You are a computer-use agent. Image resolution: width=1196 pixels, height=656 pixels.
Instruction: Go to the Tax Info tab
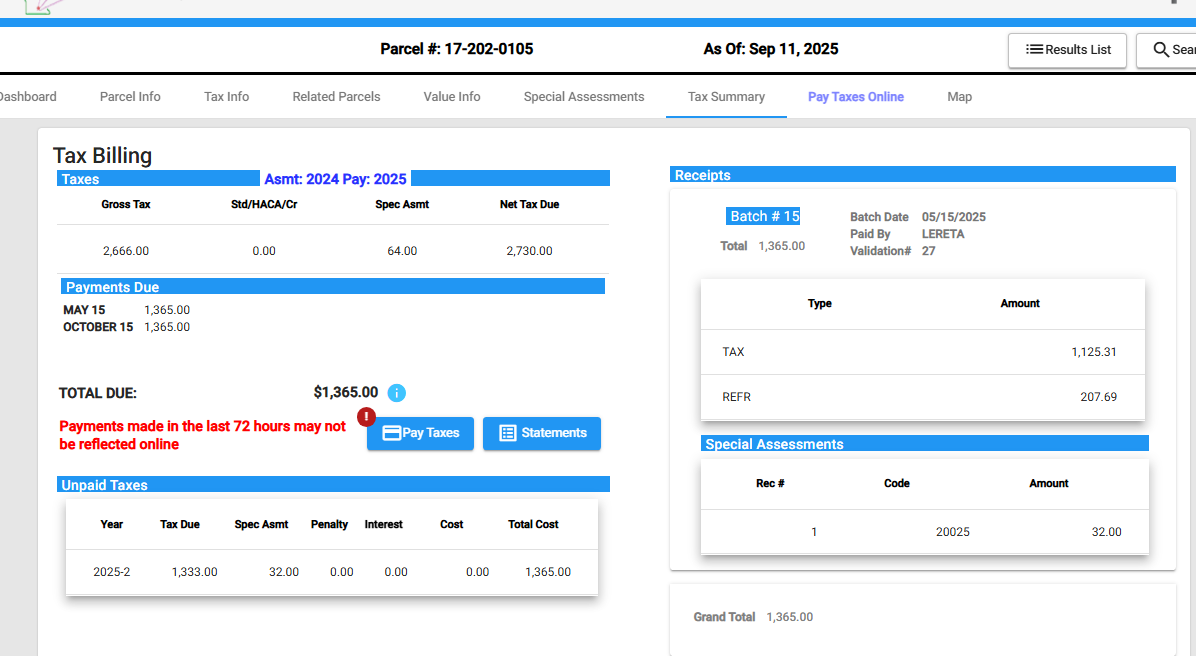[226, 97]
